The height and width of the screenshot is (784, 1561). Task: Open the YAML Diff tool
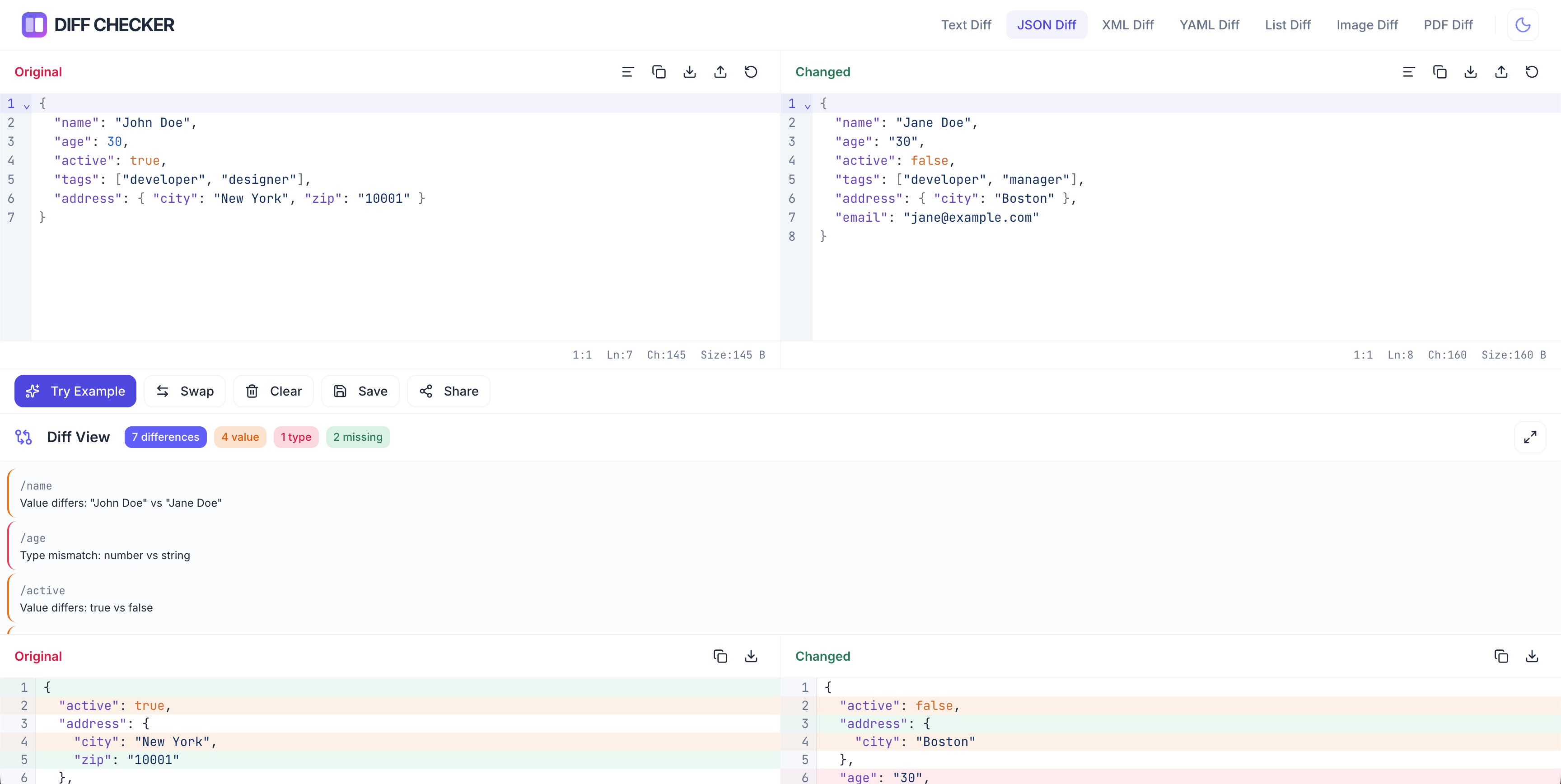point(1208,24)
